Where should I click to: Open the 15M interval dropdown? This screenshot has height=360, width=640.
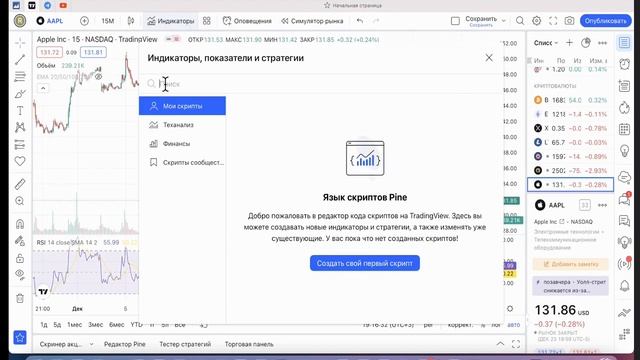(x=108, y=21)
